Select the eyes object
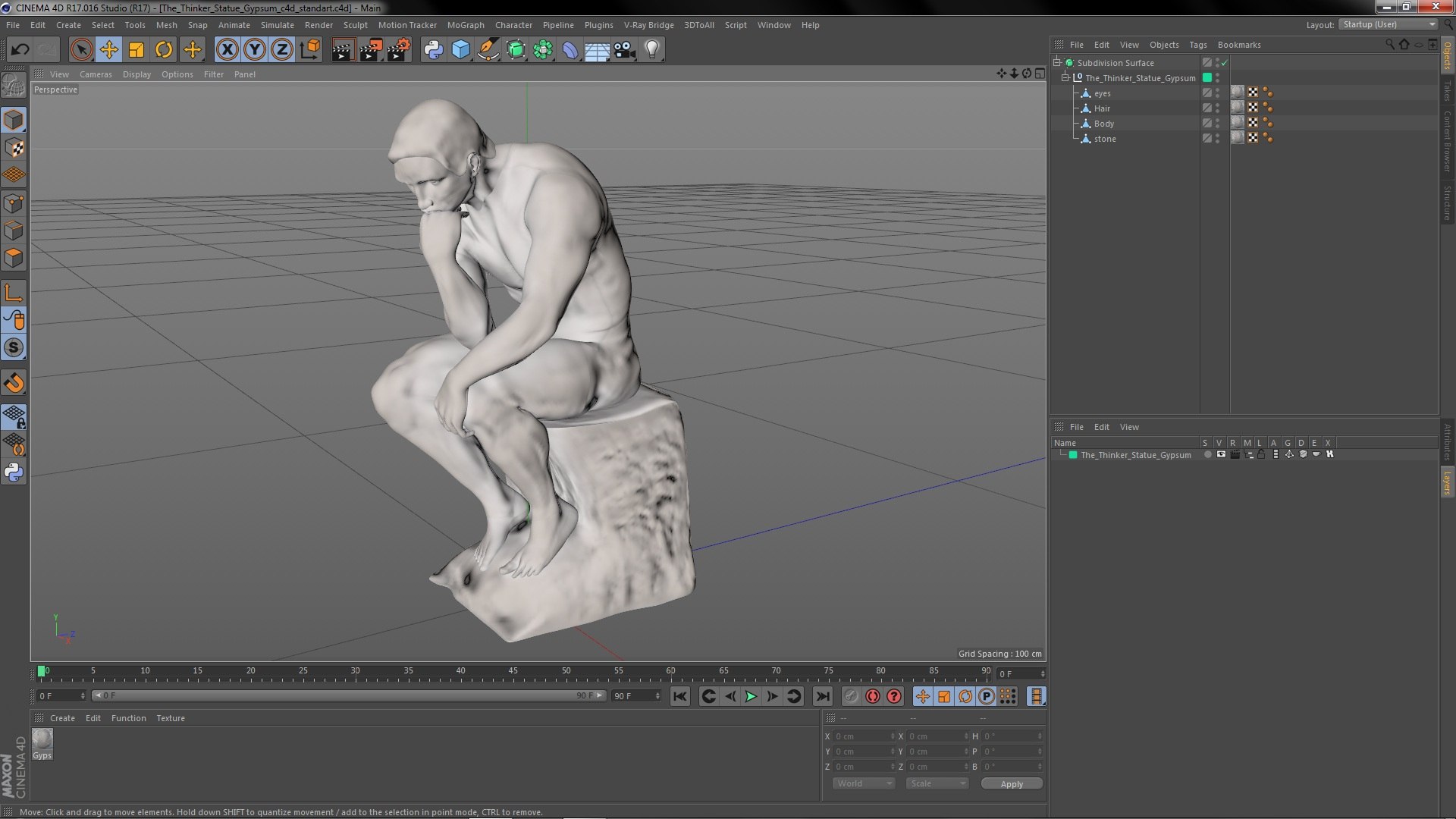 pos(1102,93)
